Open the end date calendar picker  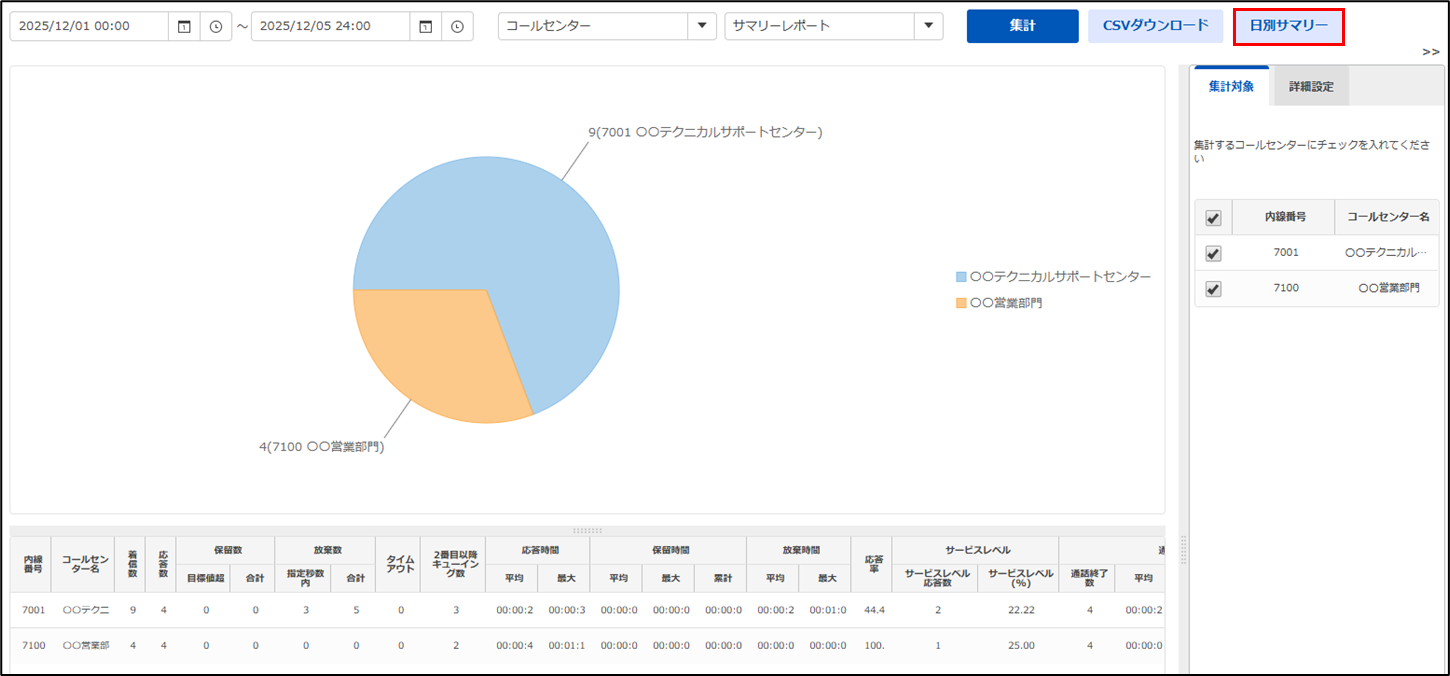pyautogui.click(x=425, y=27)
